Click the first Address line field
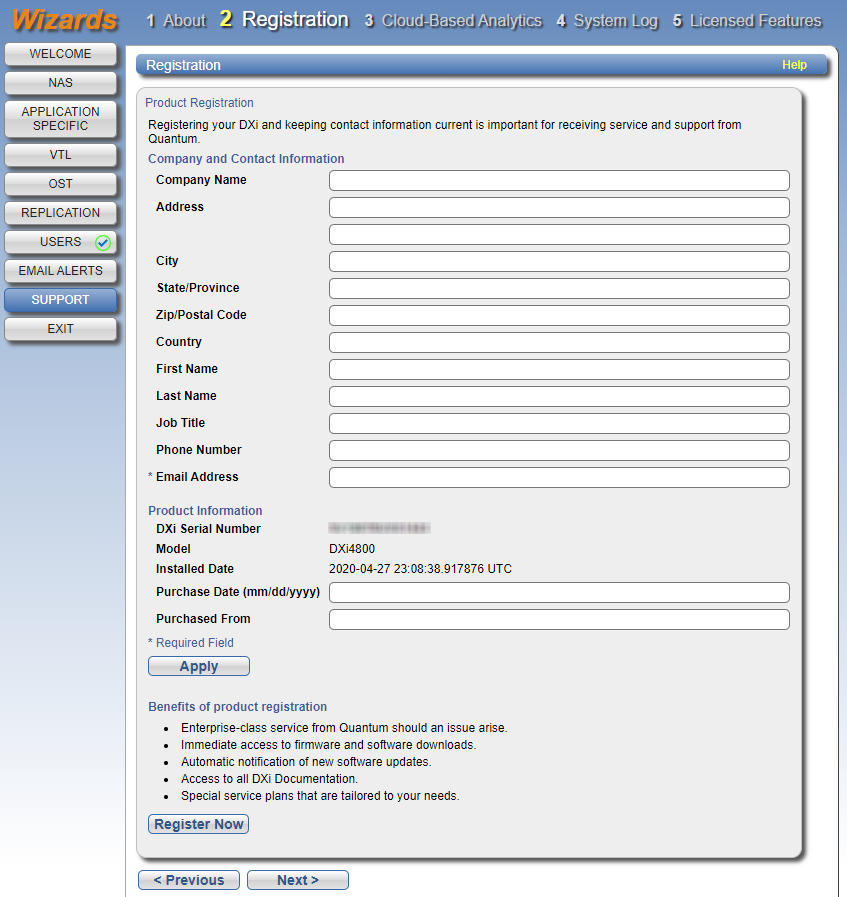Screen dimensions: 847x897 pos(559,208)
